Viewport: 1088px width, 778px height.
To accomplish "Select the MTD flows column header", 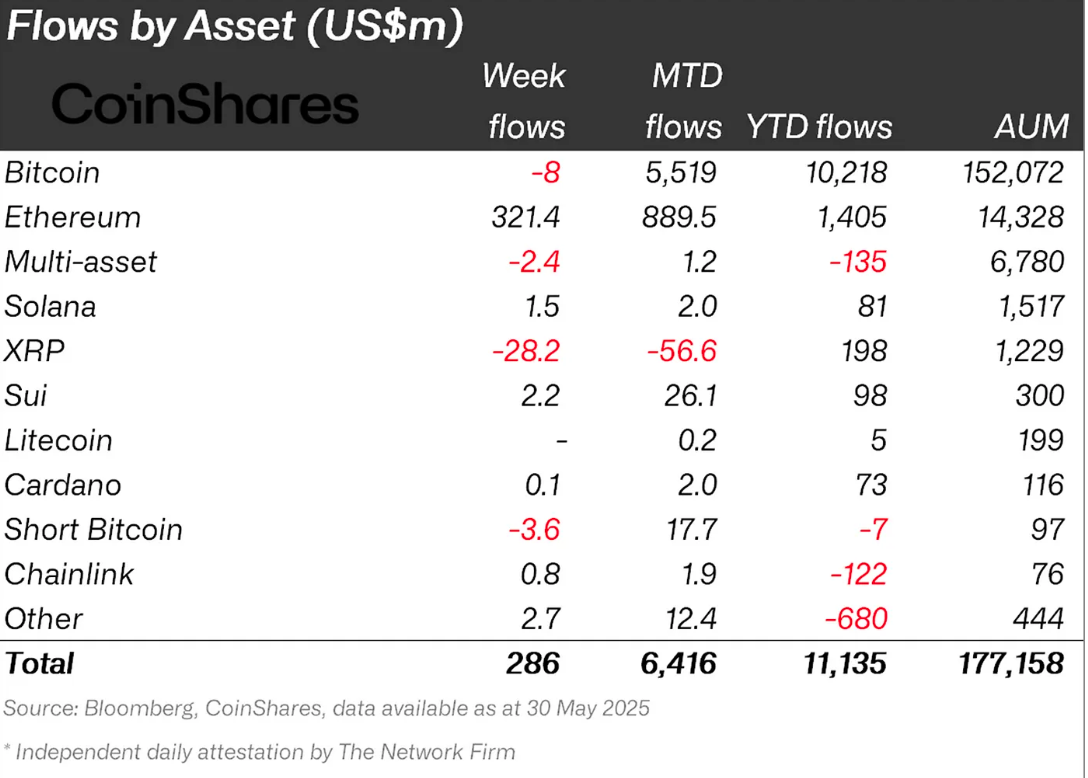I will point(683,101).
